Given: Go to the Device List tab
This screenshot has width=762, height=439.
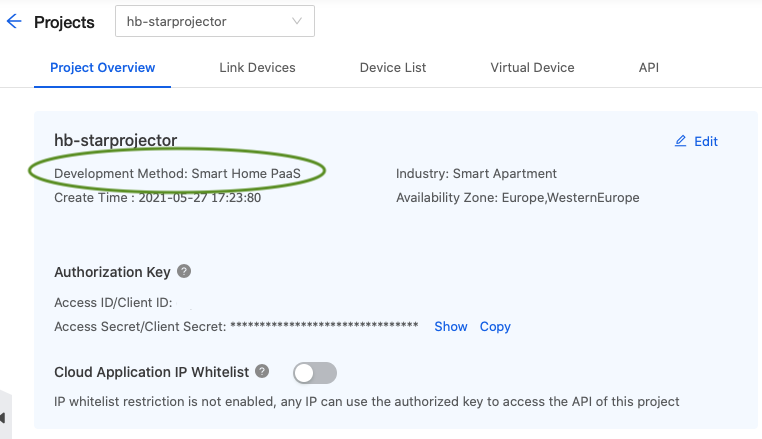Looking at the screenshot, I should [x=393, y=68].
